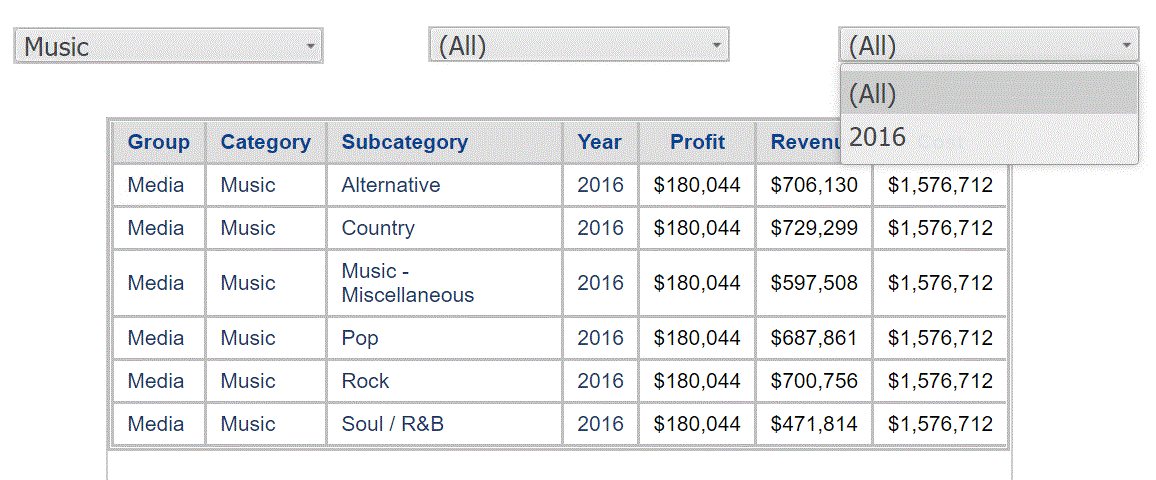
Task: Select the Soul / R&B cell
Action: (x=445, y=424)
